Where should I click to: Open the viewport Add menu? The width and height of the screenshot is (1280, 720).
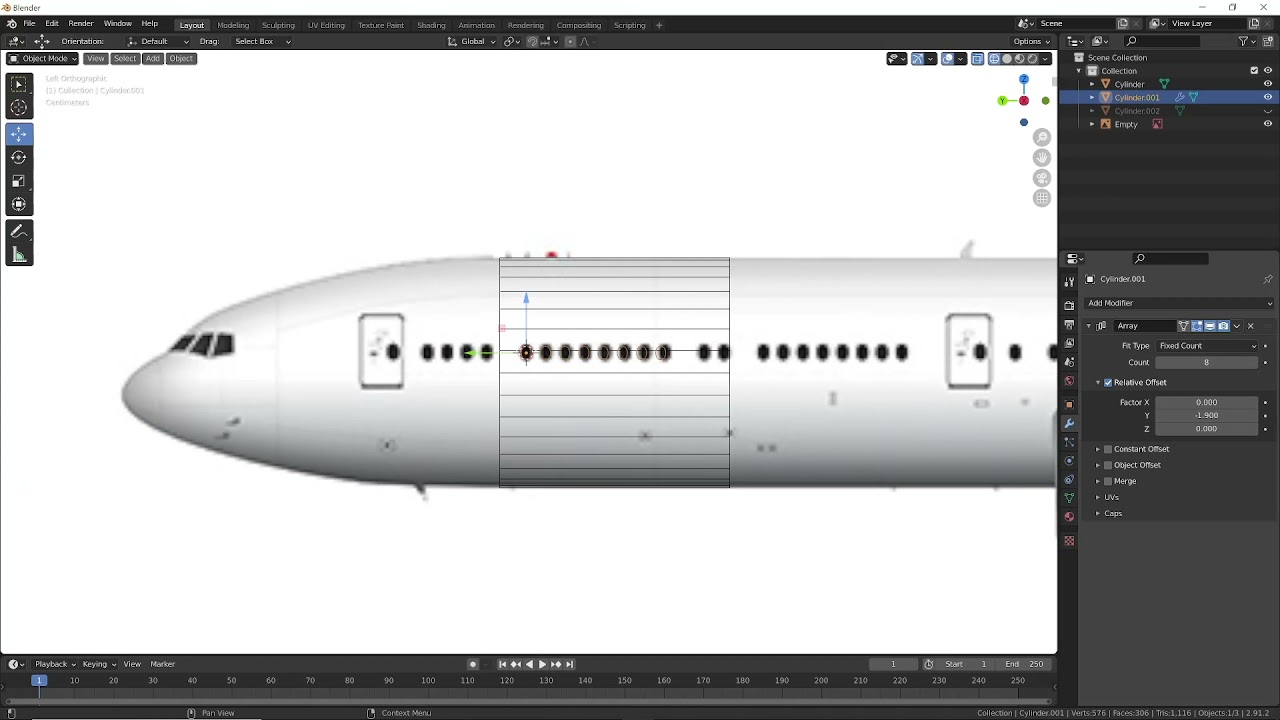click(152, 58)
